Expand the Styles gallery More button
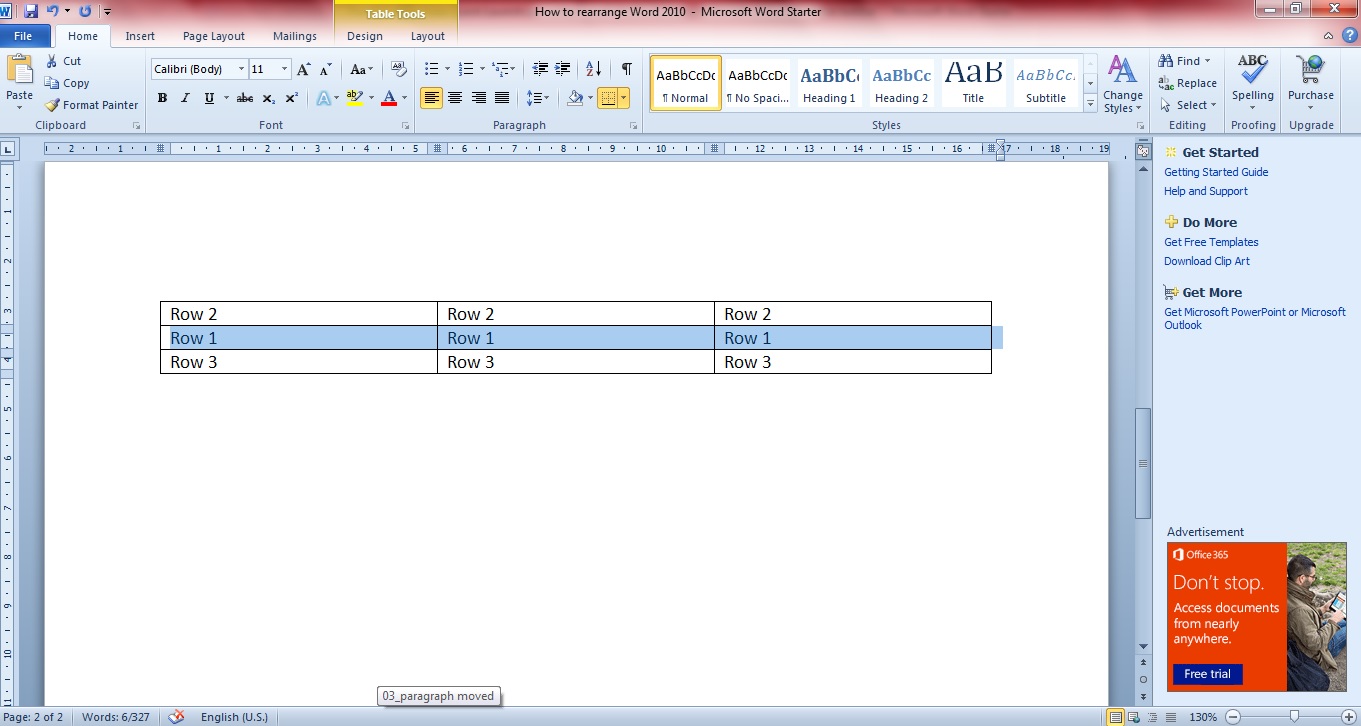Image resolution: width=1361 pixels, height=726 pixels. (1089, 101)
